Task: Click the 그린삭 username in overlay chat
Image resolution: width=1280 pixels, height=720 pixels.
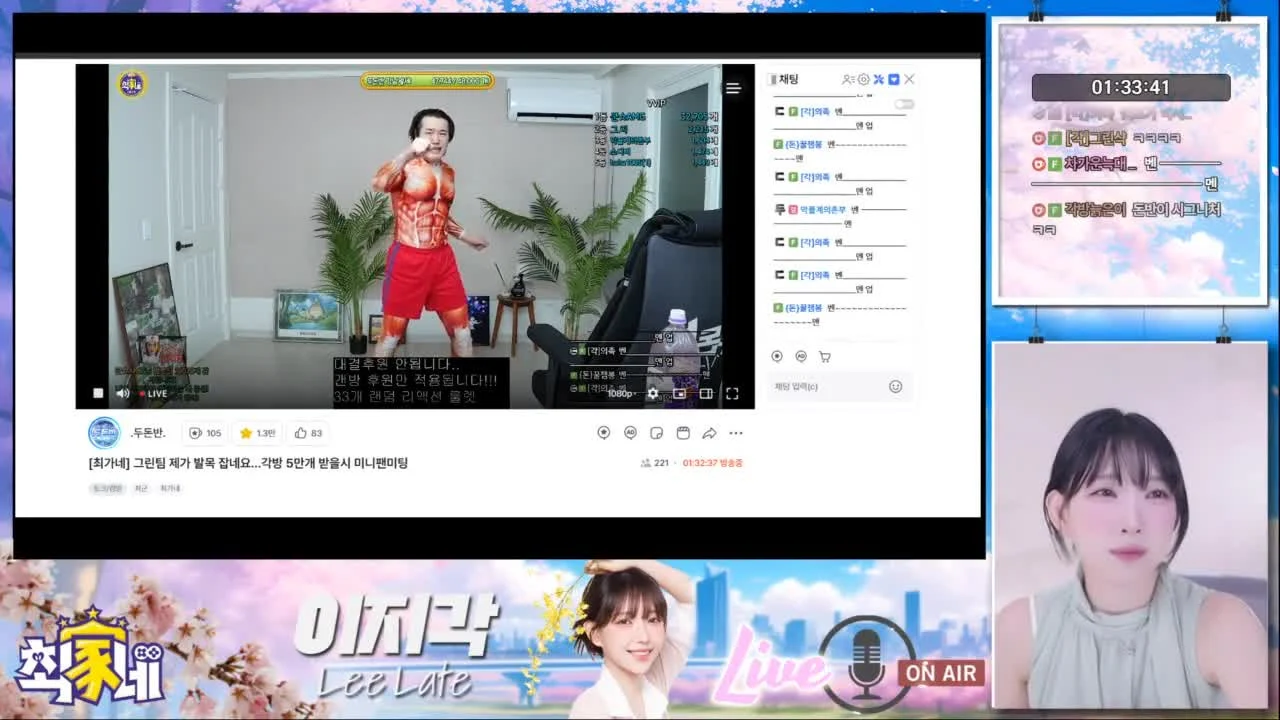Action: (x=1095, y=137)
